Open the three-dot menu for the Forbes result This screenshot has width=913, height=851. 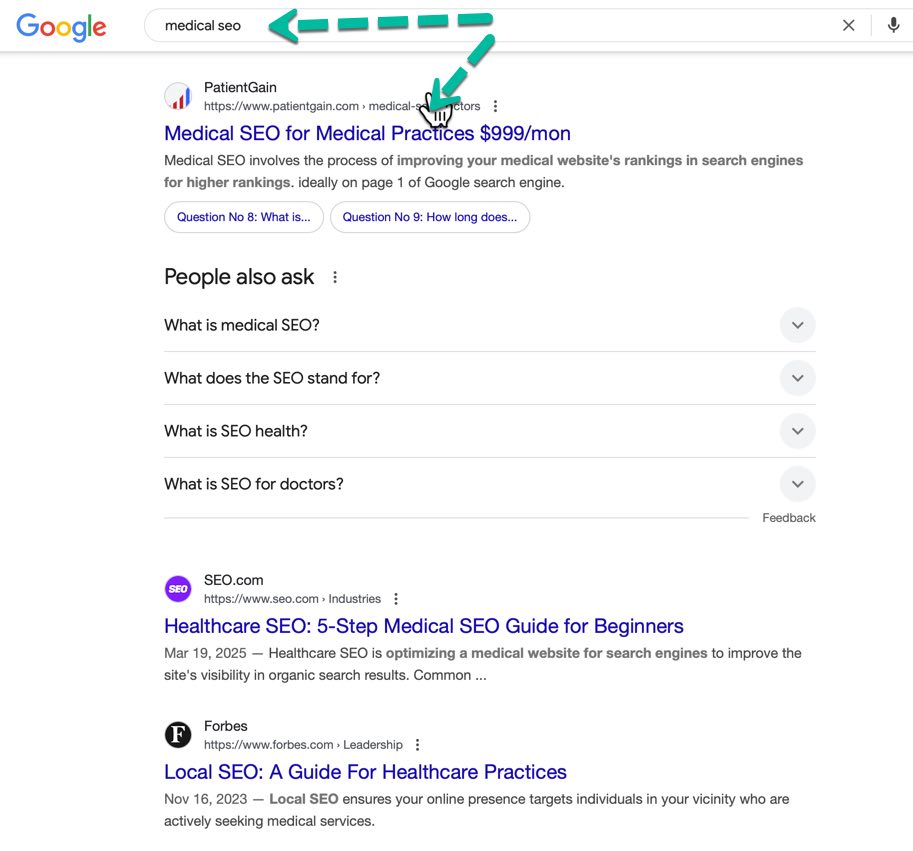click(417, 744)
